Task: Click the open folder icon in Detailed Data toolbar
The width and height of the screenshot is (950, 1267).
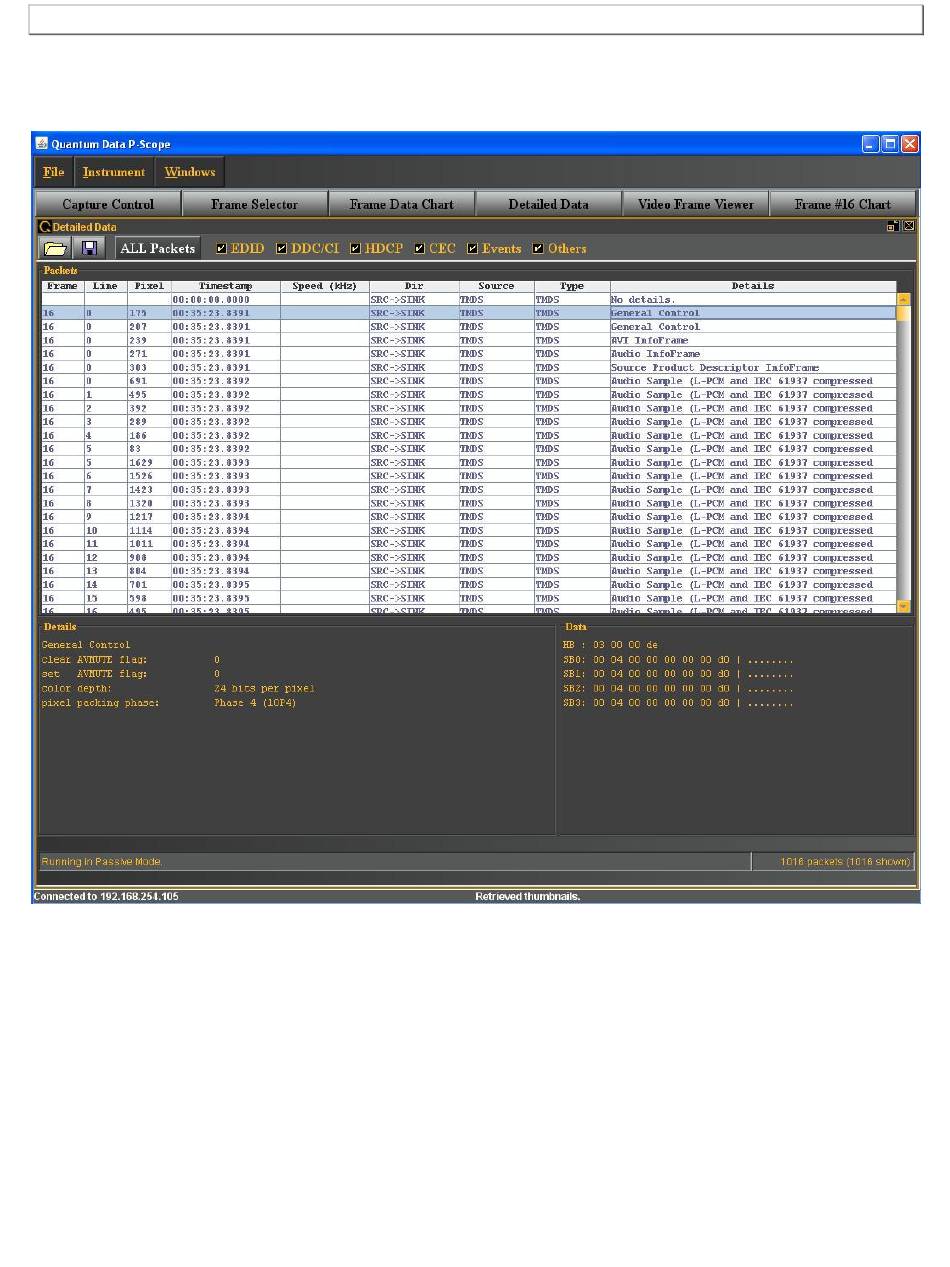Action: click(54, 248)
